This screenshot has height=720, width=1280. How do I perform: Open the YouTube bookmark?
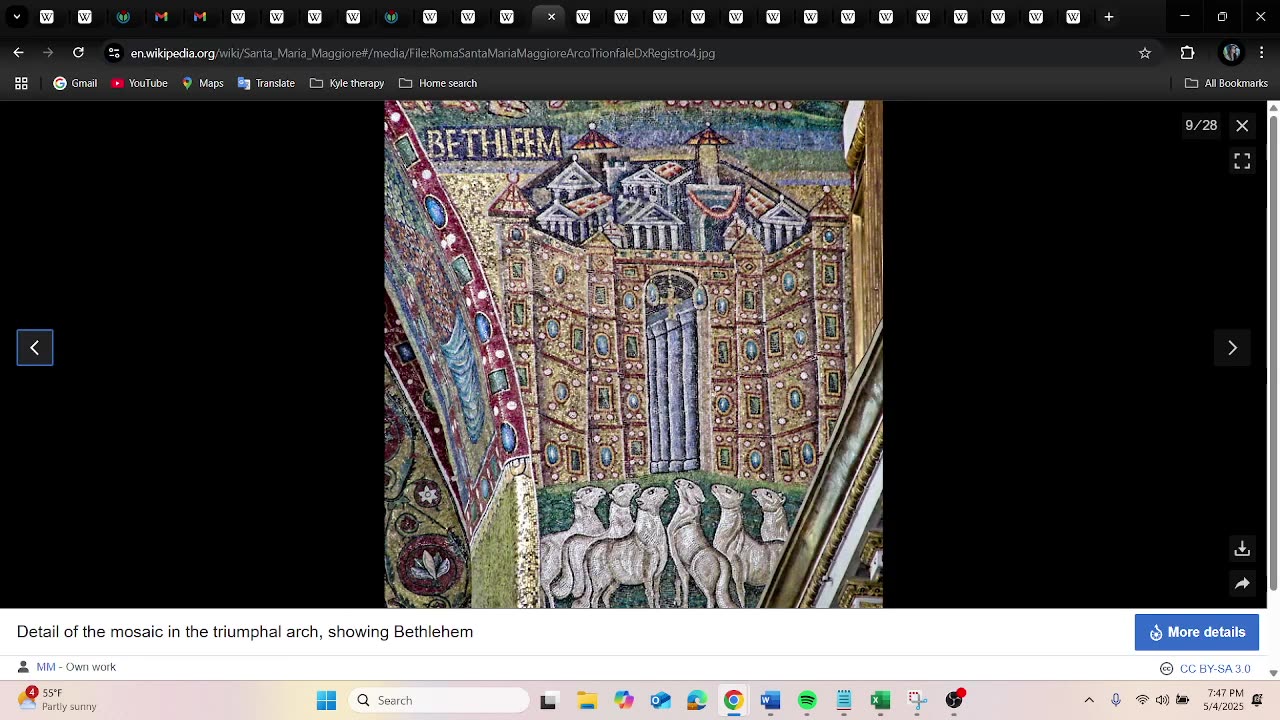[139, 83]
